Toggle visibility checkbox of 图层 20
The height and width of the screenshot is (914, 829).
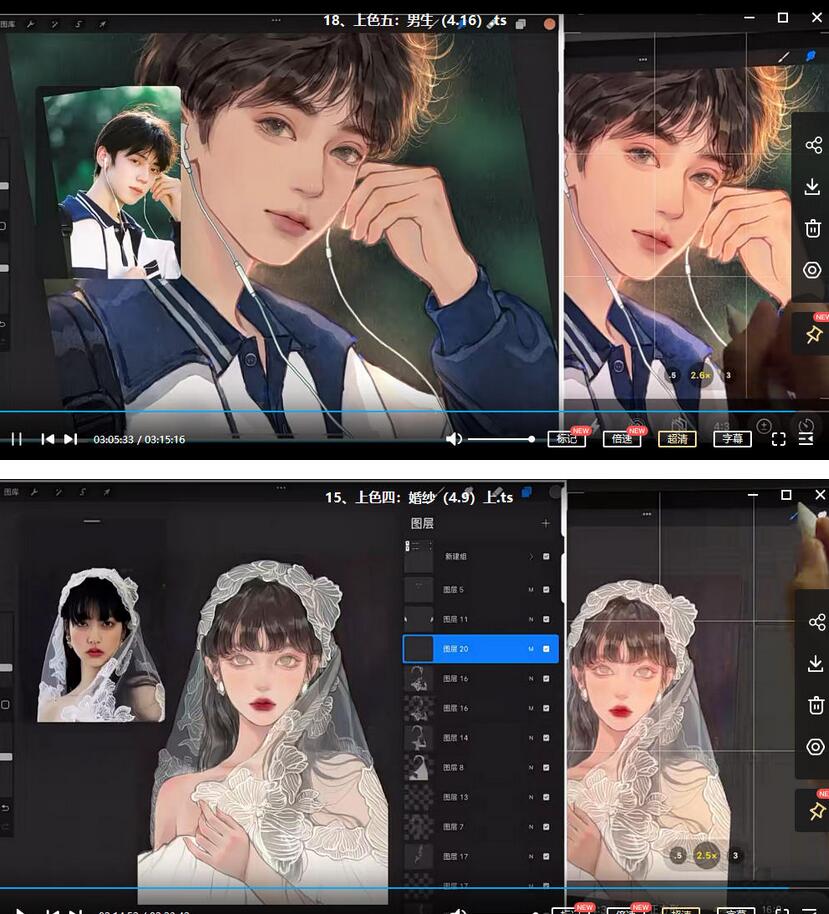pyautogui.click(x=546, y=649)
